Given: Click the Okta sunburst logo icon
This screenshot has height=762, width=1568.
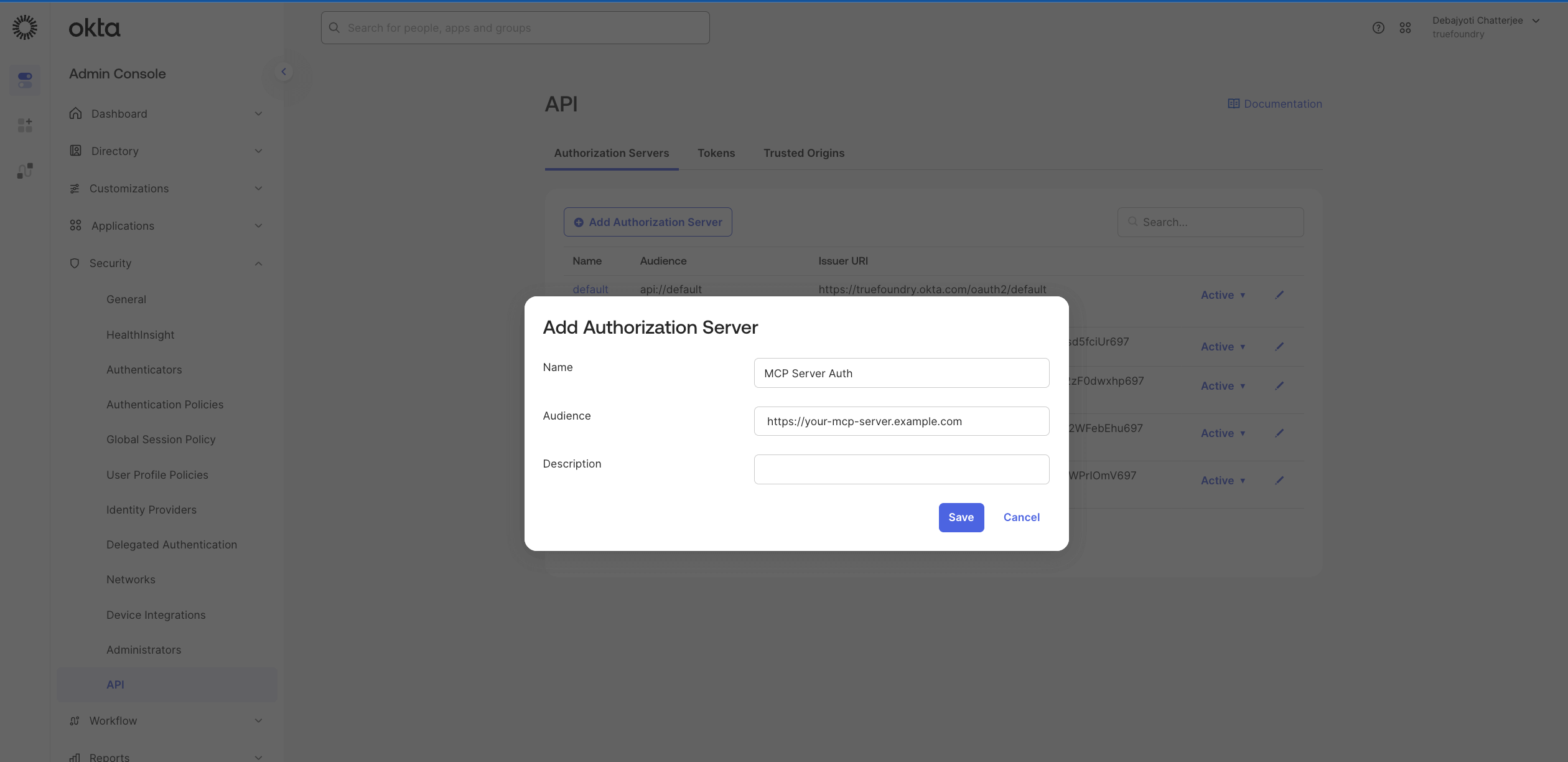Looking at the screenshot, I should pos(25,27).
